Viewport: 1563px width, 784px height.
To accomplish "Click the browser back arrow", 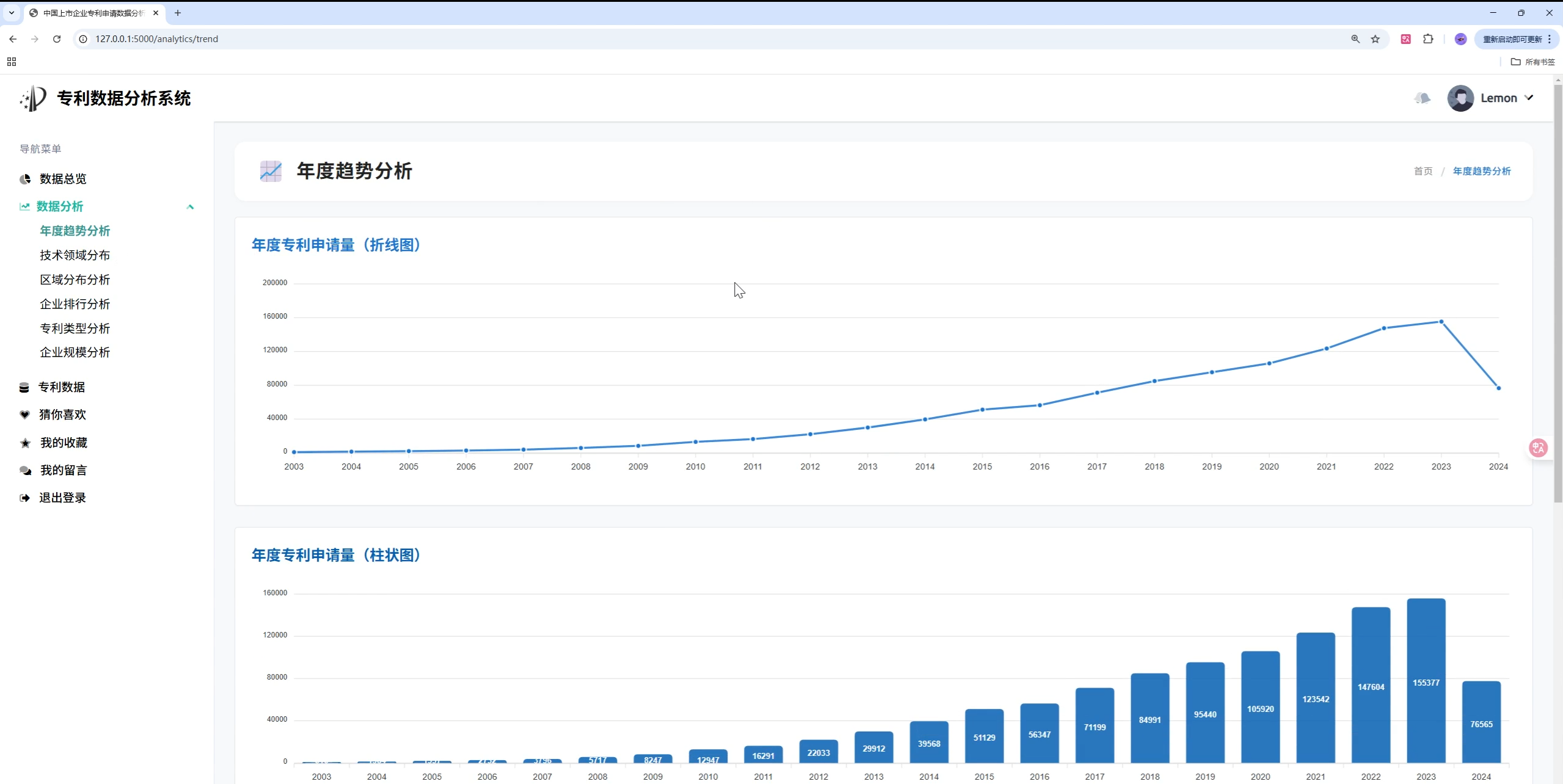I will (x=13, y=39).
